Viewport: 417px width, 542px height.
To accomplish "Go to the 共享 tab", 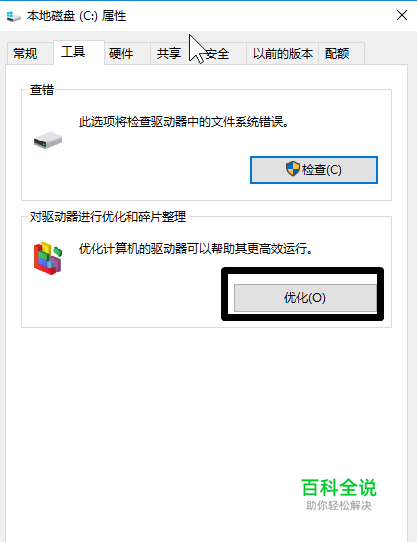I will [x=169, y=54].
